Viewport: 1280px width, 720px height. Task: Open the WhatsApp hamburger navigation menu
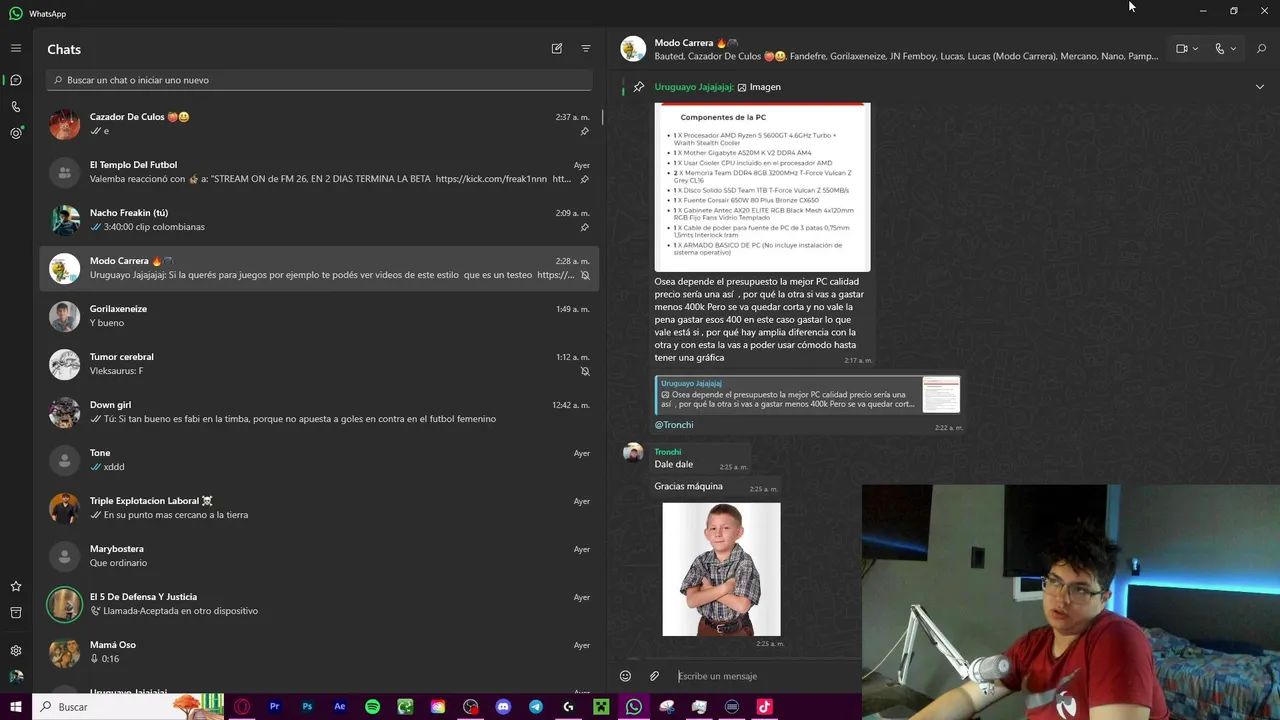[x=16, y=48]
